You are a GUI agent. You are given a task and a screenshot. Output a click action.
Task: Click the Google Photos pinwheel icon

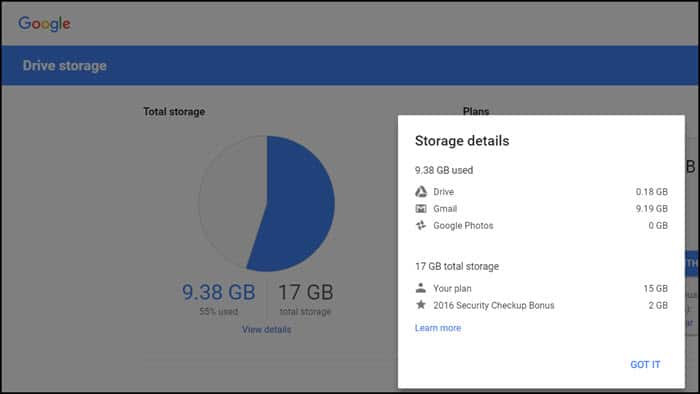(x=421, y=225)
